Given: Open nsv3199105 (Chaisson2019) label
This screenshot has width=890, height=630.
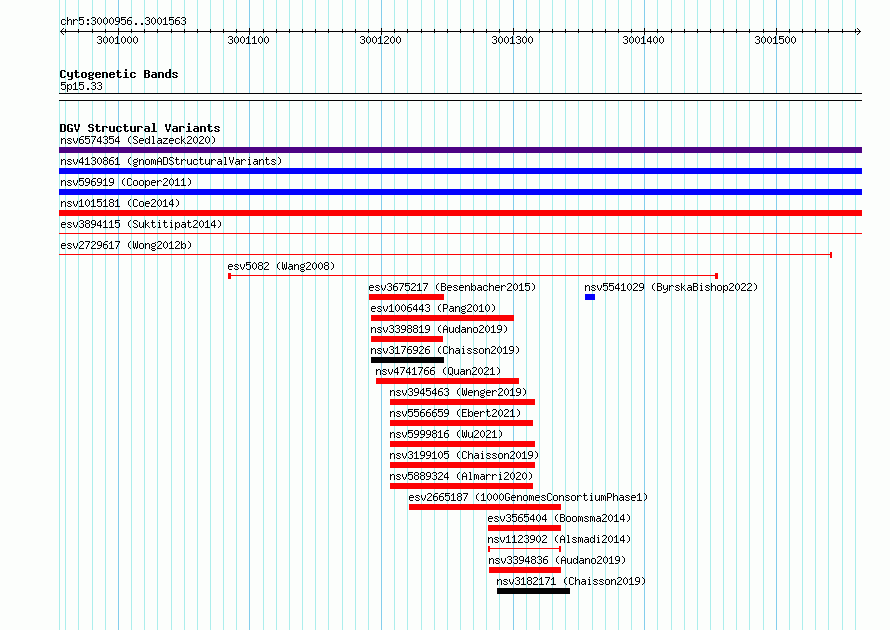Looking at the screenshot, I should 464,455.
